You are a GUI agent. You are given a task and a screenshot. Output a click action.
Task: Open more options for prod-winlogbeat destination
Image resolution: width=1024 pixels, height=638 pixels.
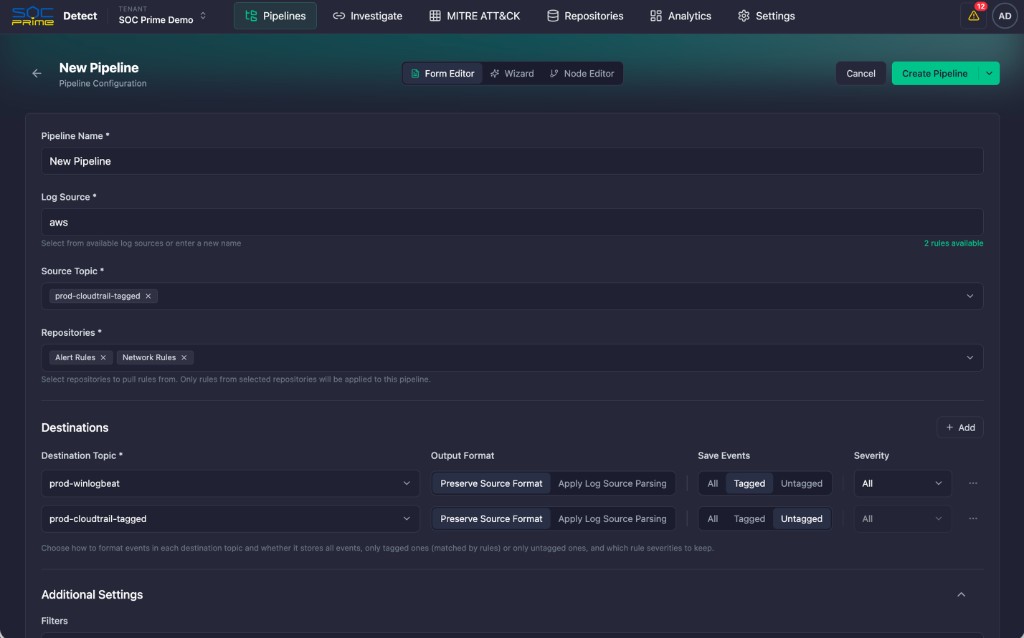(973, 484)
